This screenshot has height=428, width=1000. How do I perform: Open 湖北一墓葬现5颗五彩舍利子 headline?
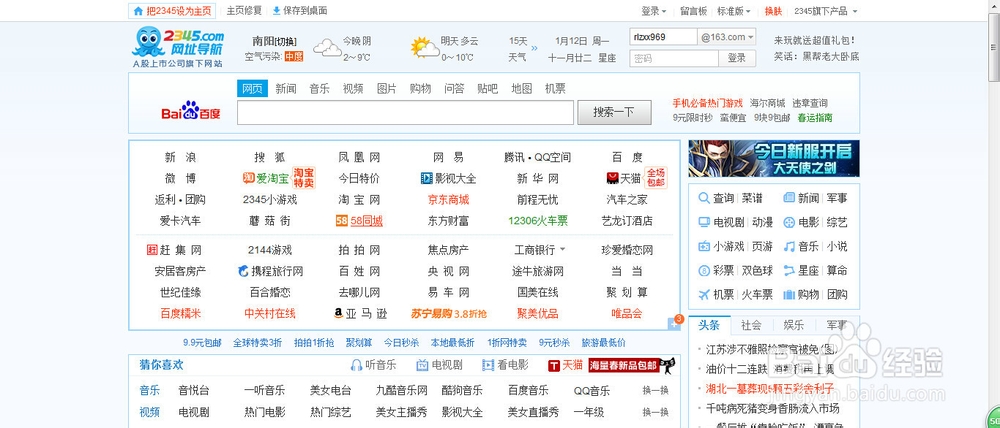click(x=770, y=388)
